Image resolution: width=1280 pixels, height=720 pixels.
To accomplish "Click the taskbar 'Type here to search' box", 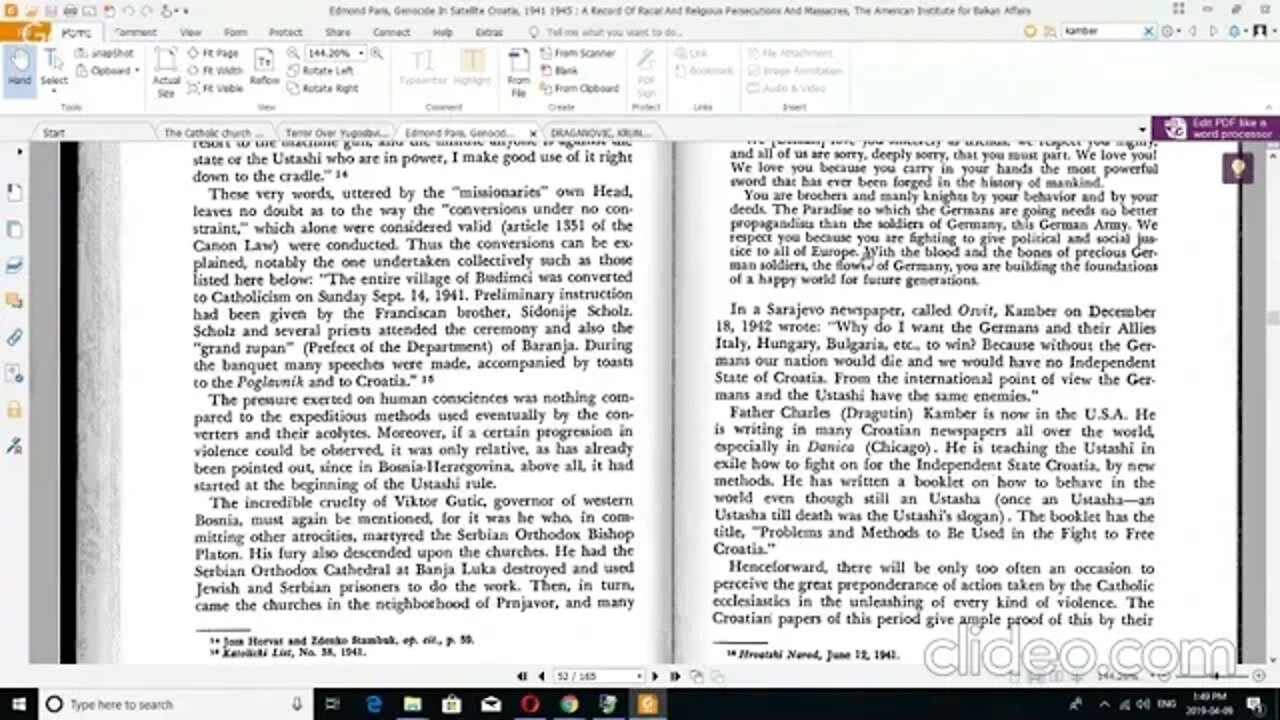I will tap(174, 704).
